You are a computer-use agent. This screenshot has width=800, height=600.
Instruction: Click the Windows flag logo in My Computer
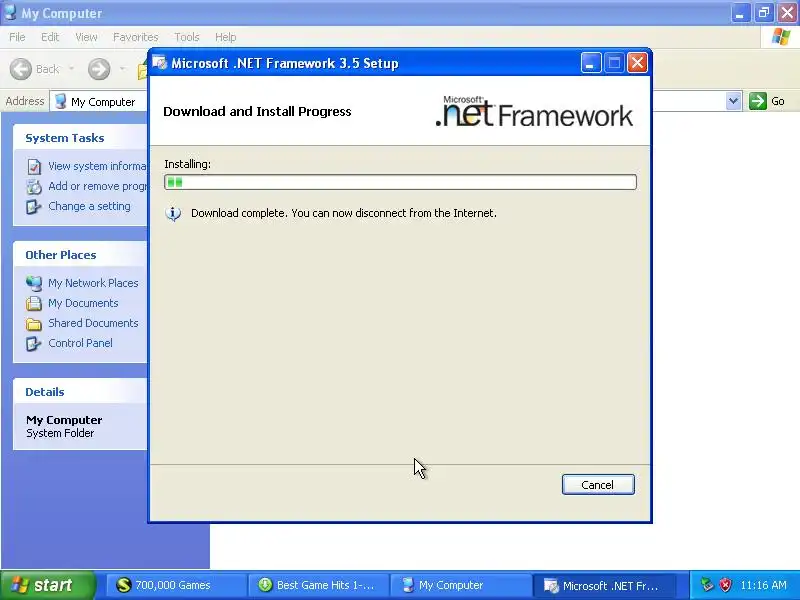point(780,37)
